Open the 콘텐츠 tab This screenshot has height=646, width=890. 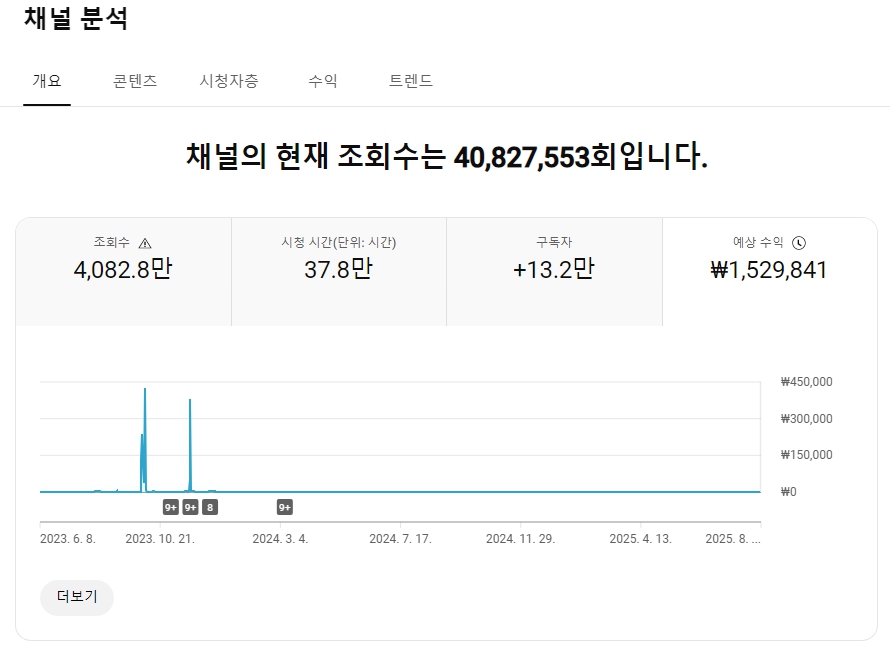coord(135,81)
